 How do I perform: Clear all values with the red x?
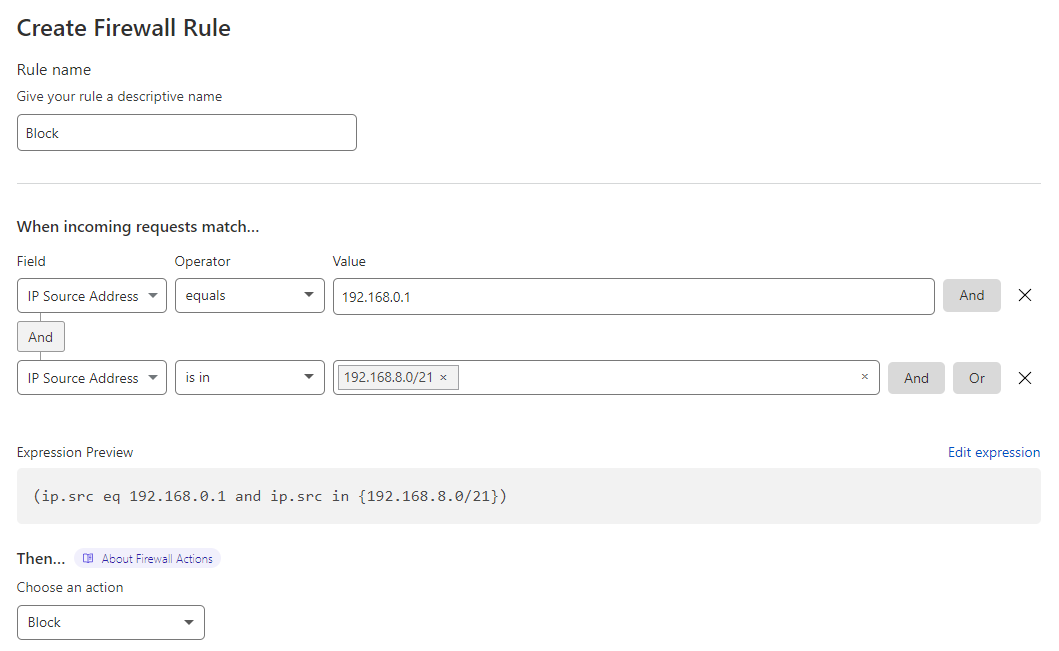(x=865, y=377)
